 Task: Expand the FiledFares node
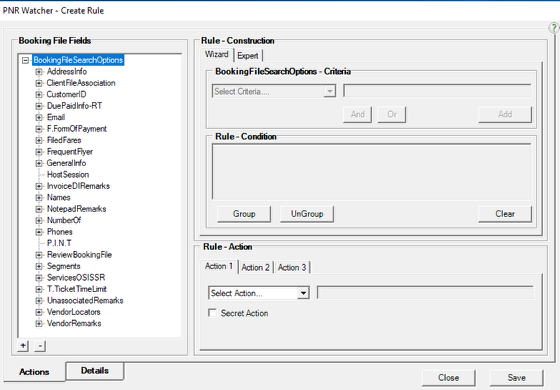point(39,140)
